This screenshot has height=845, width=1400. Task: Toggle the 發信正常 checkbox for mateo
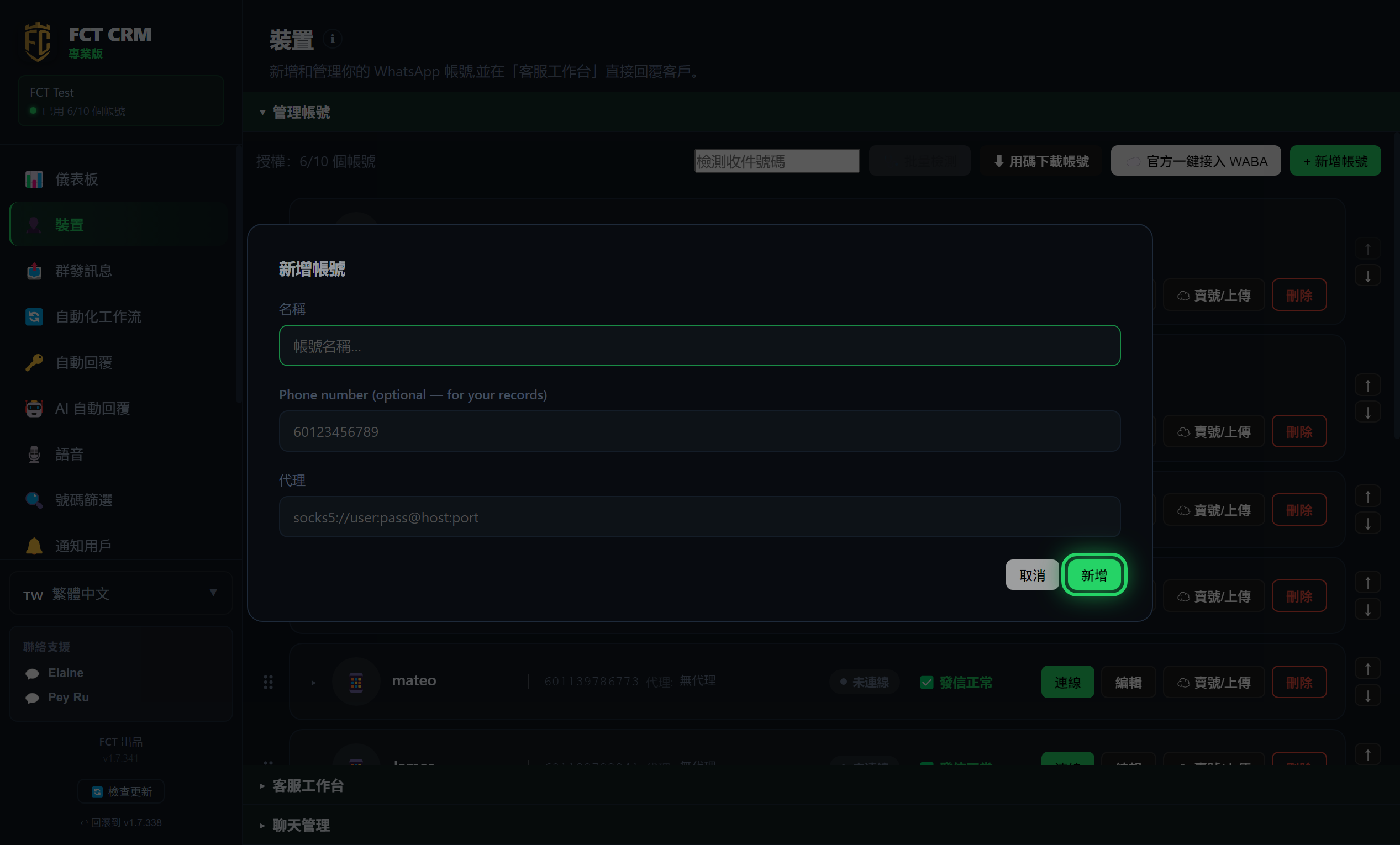click(x=927, y=682)
